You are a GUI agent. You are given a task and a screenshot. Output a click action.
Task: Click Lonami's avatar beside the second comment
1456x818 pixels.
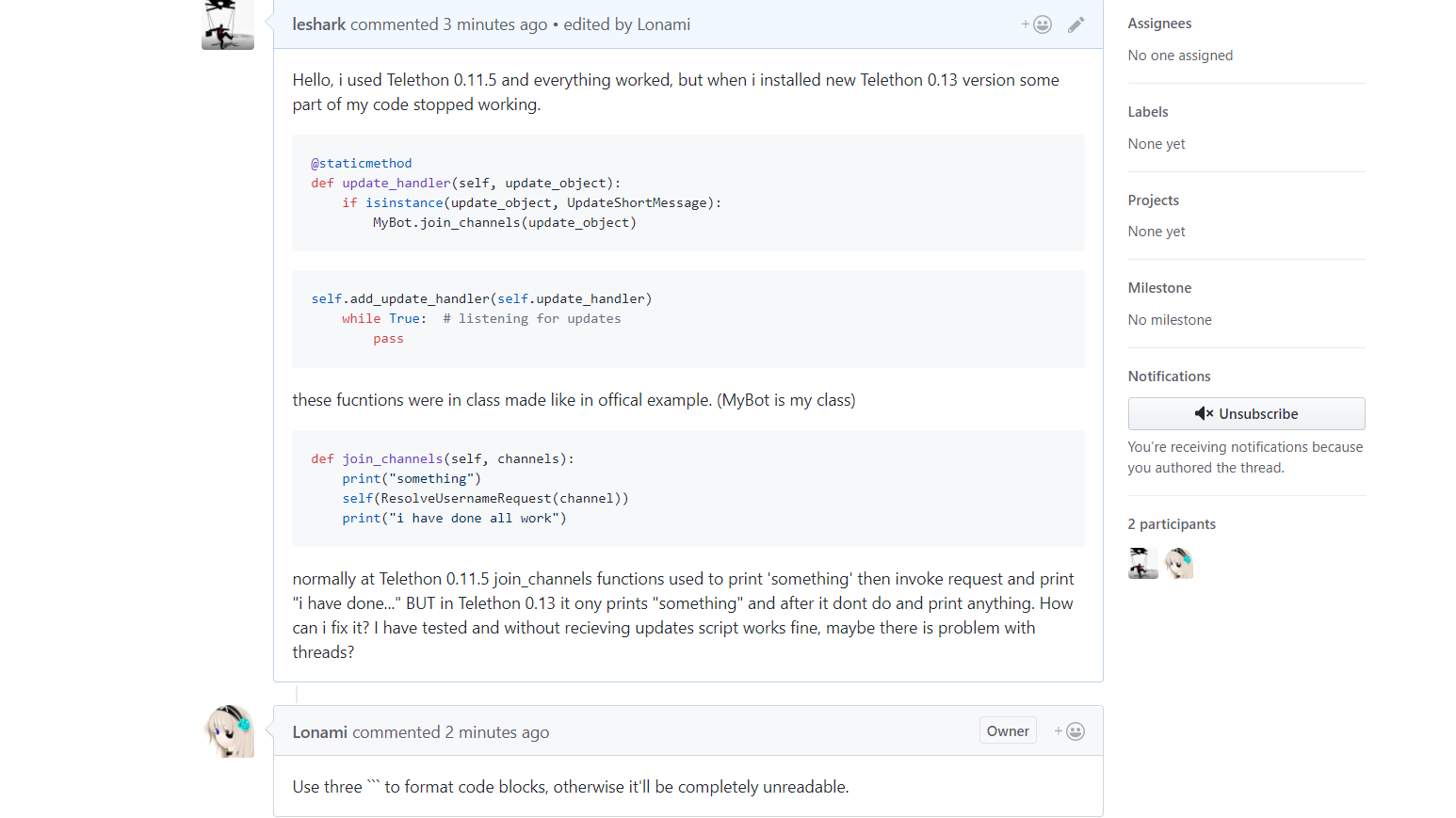click(x=229, y=732)
